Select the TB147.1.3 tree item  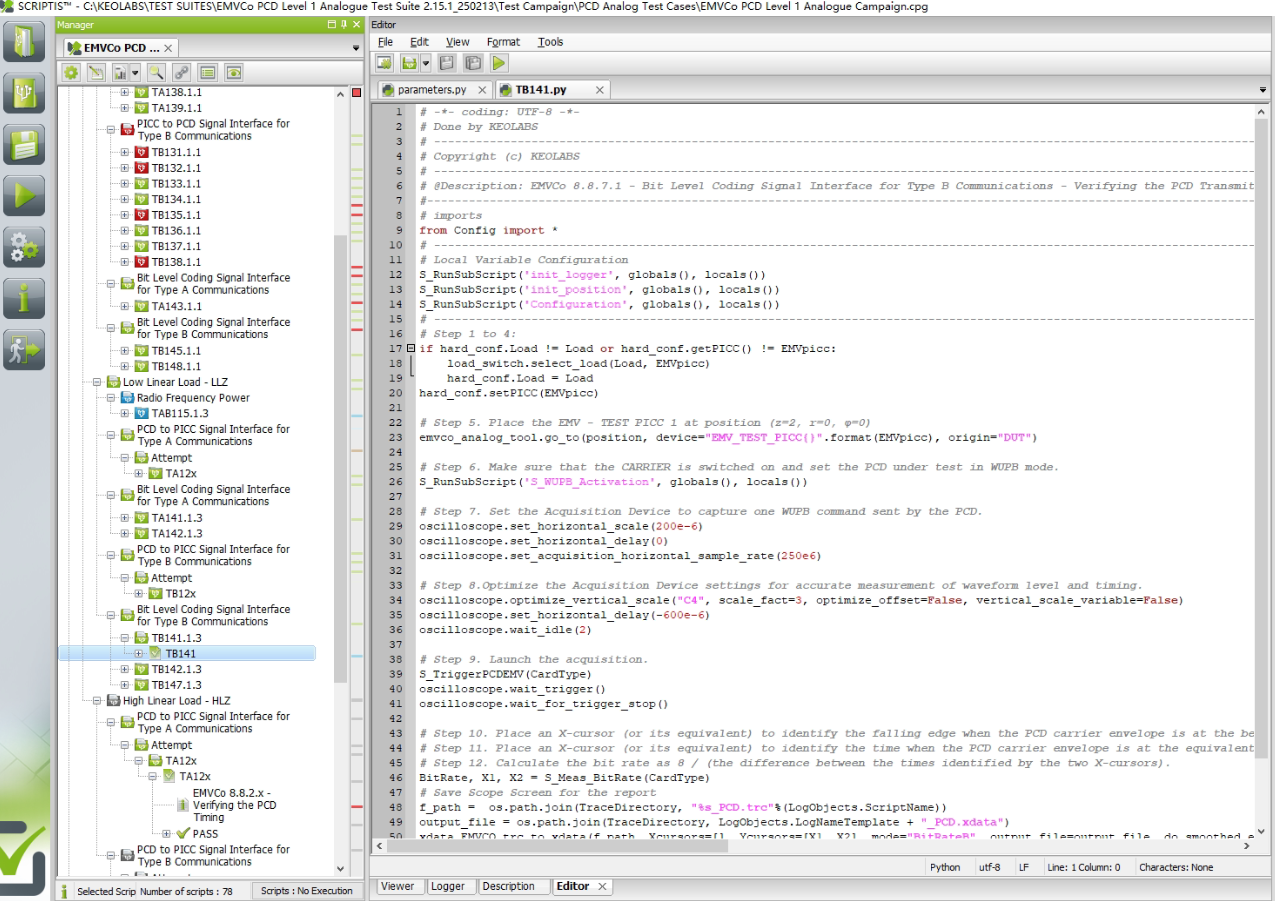(x=176, y=685)
